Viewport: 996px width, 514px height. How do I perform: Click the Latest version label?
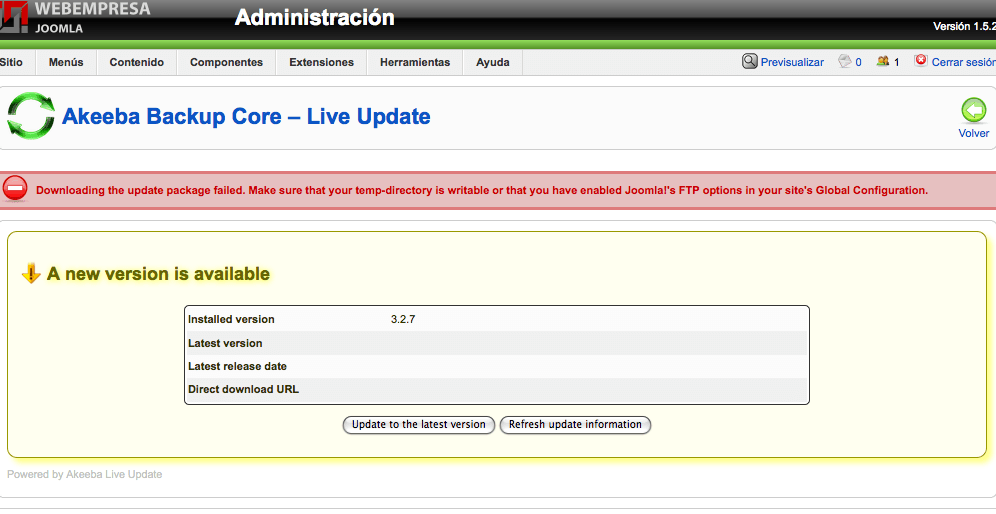pos(225,343)
